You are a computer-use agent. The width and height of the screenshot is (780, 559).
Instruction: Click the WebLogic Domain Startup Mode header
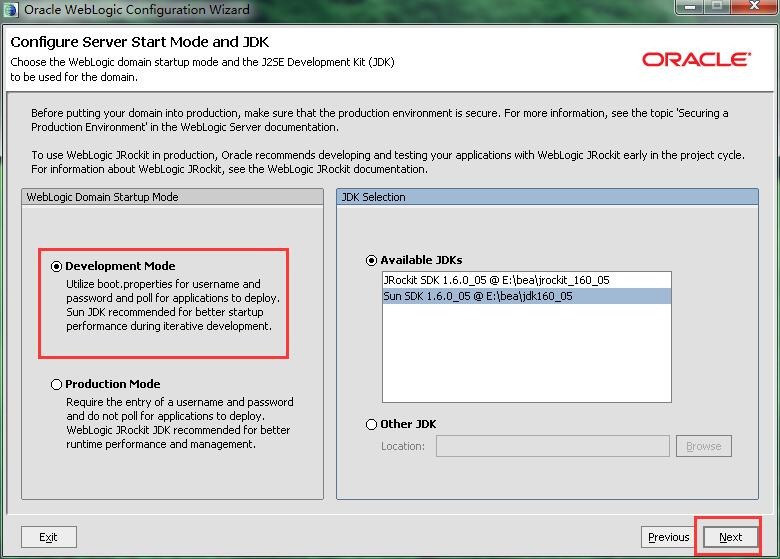[x=172, y=197]
